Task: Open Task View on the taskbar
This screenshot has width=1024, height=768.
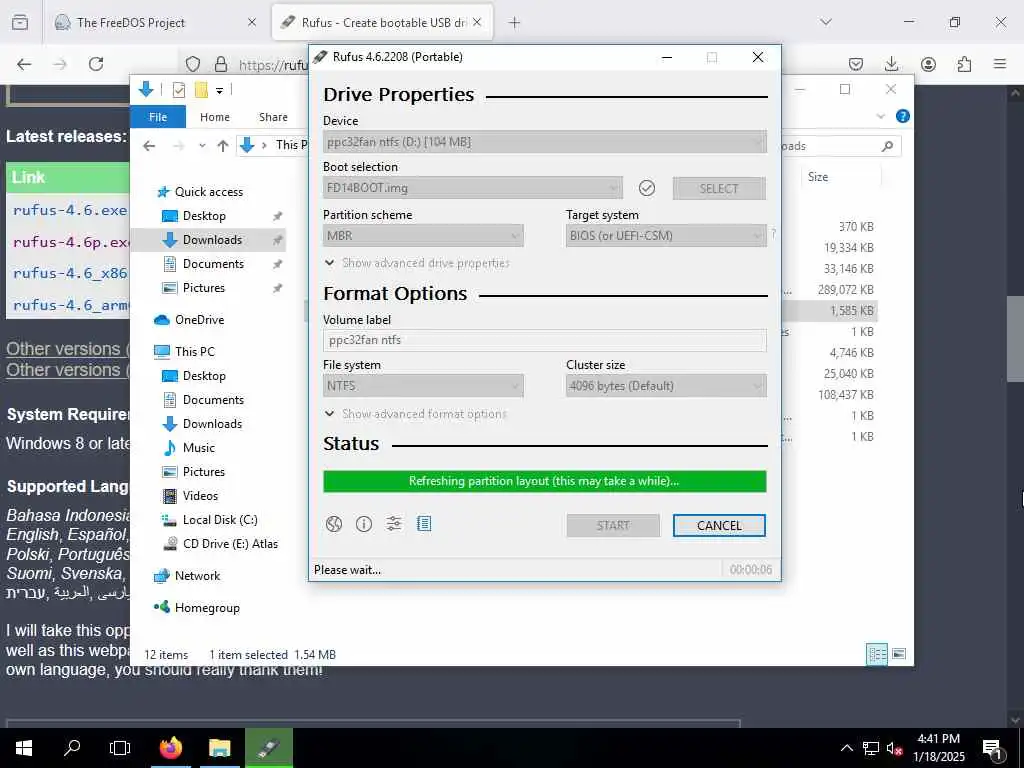Action: [x=120, y=748]
